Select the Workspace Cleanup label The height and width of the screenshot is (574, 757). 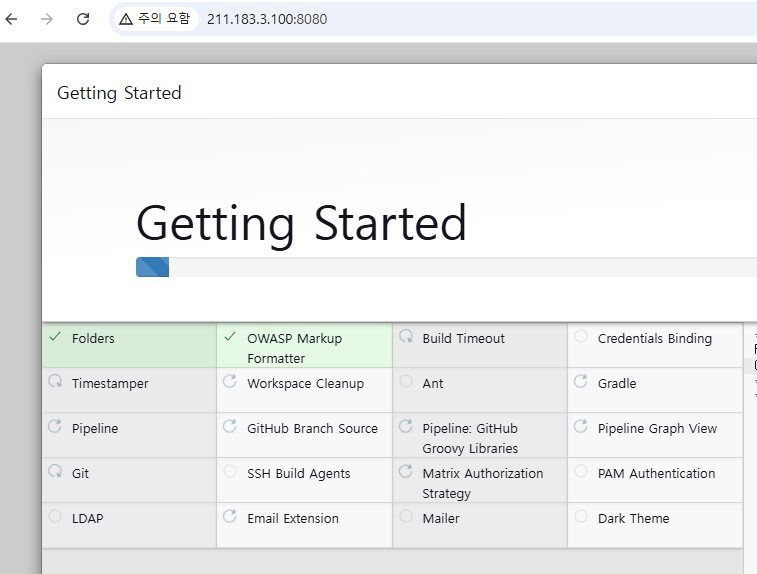click(x=306, y=384)
